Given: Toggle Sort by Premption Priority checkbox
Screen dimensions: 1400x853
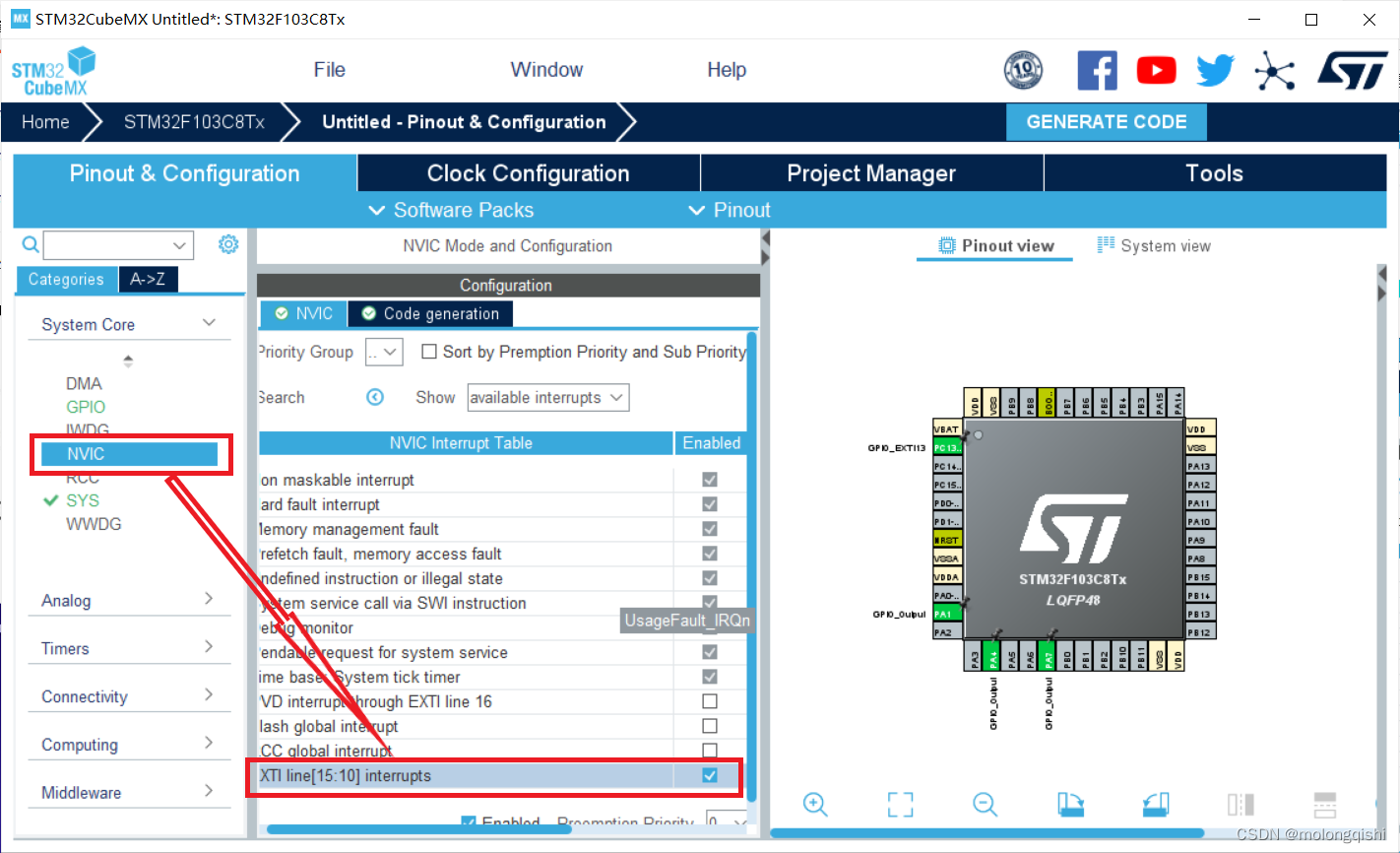Looking at the screenshot, I should coord(429,352).
